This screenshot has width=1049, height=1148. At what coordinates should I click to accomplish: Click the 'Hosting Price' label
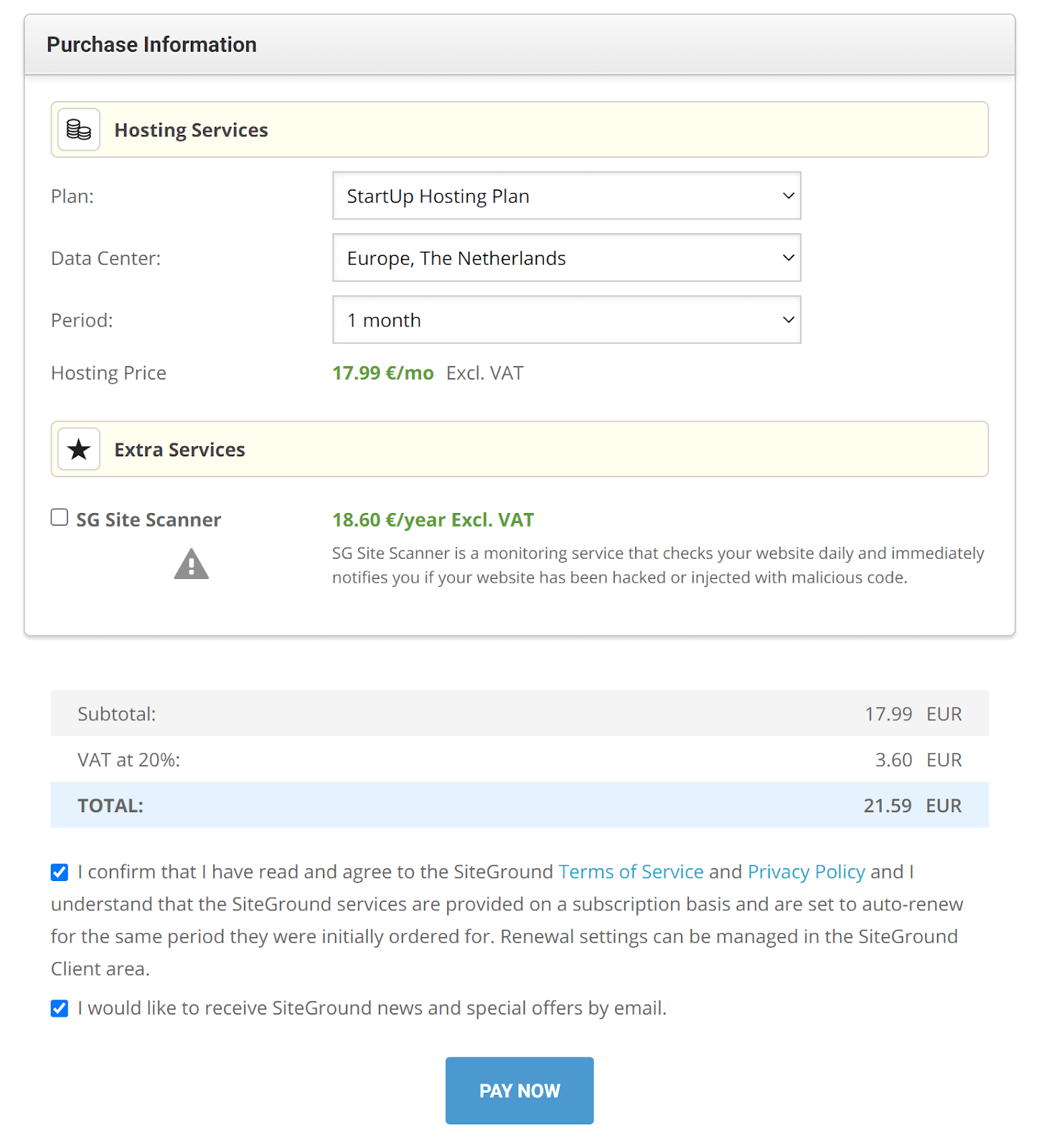click(x=108, y=373)
